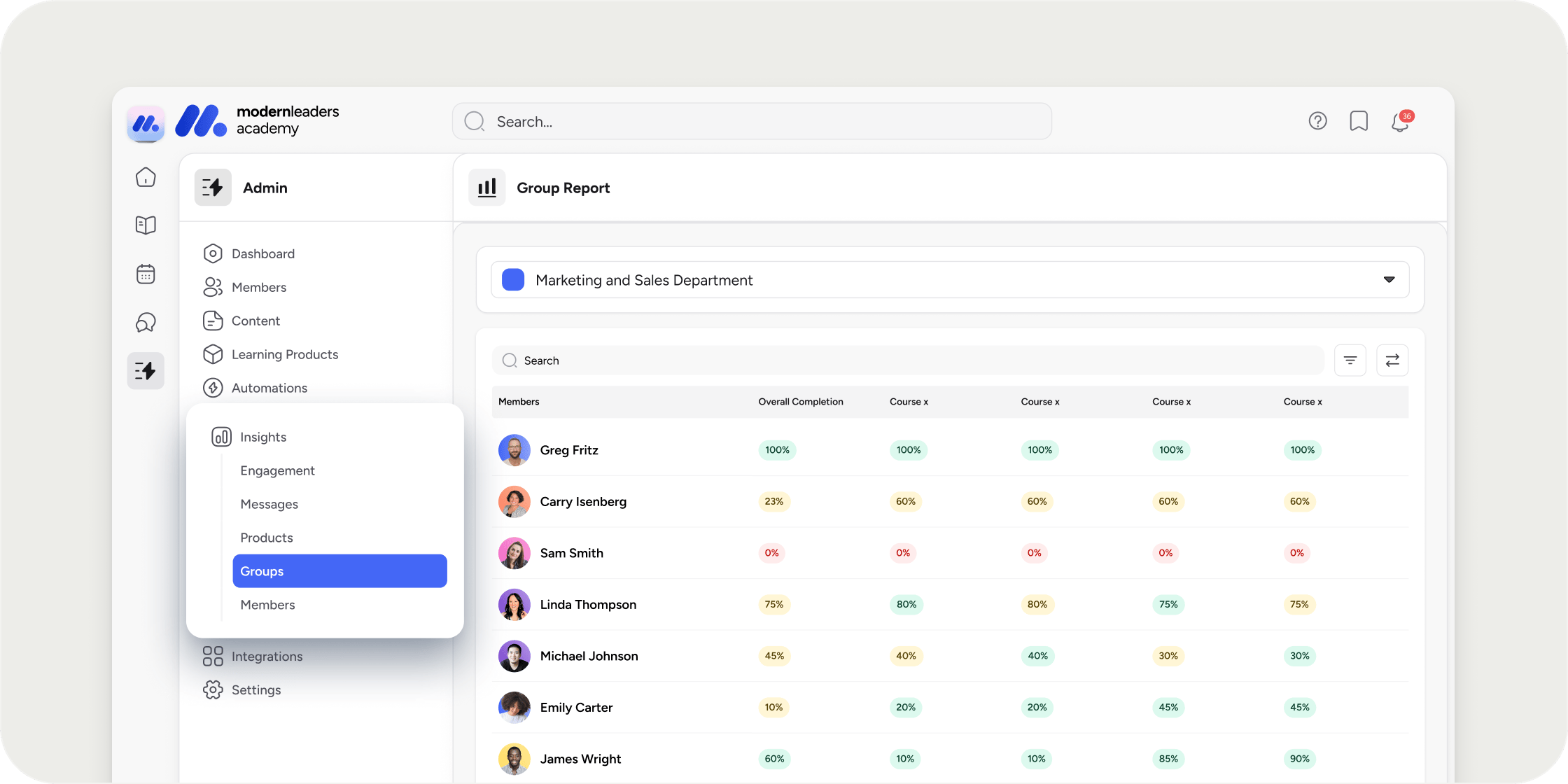Open the help question mark icon
Viewport: 1568px width, 784px height.
click(1317, 121)
